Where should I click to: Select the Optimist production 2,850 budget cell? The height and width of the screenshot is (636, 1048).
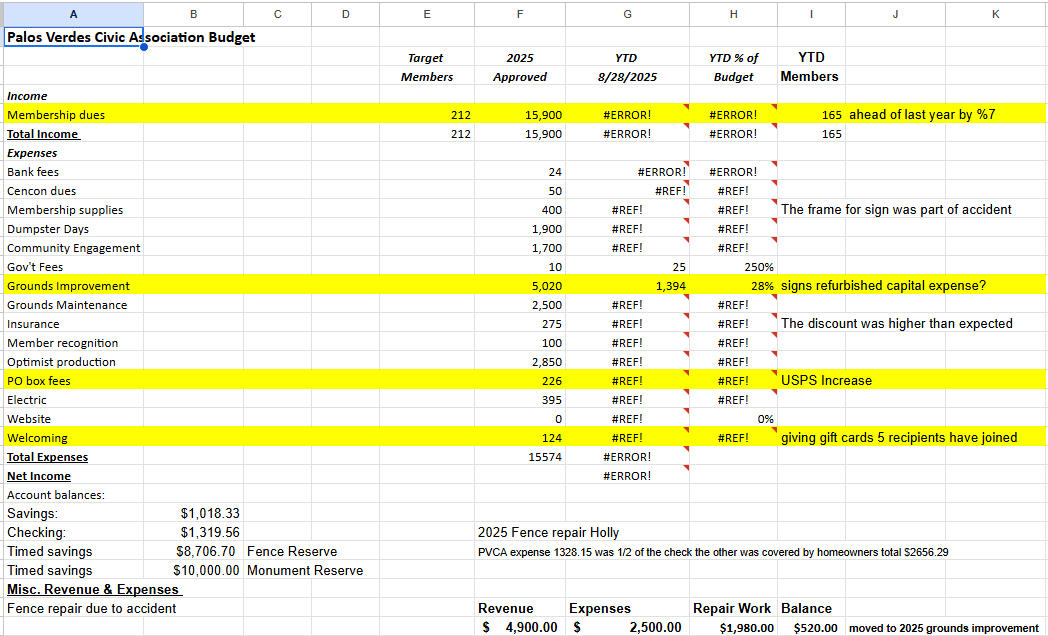[x=546, y=362]
